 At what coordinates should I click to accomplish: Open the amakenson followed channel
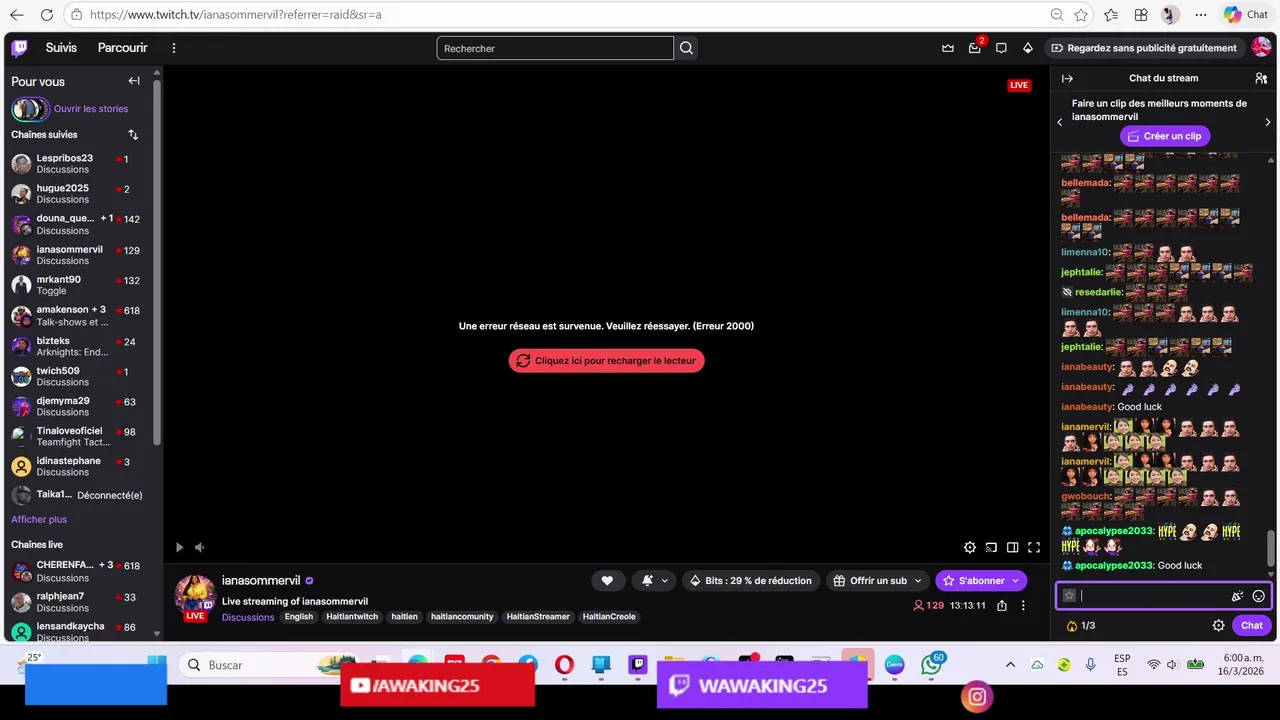pos(80,316)
